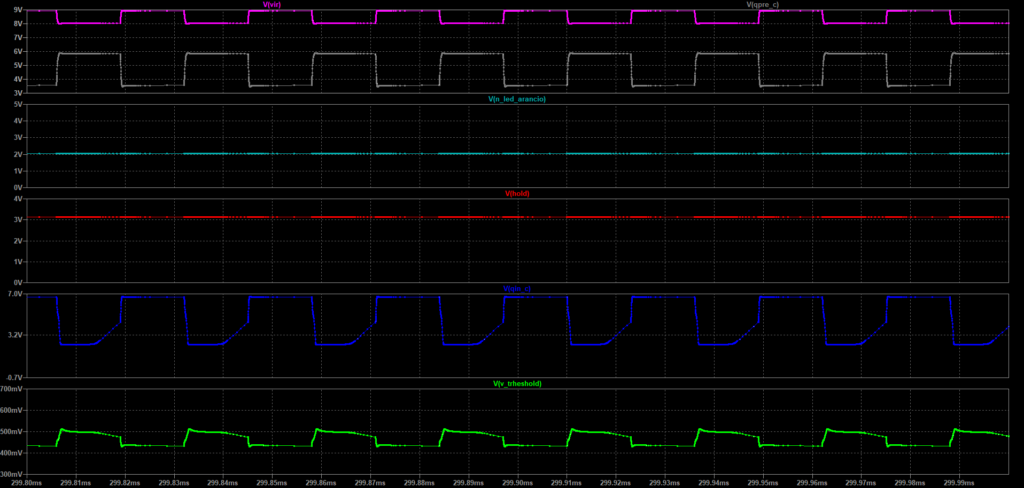Click the 299.88ms time axis label
The image size is (1024, 488).
419,483
